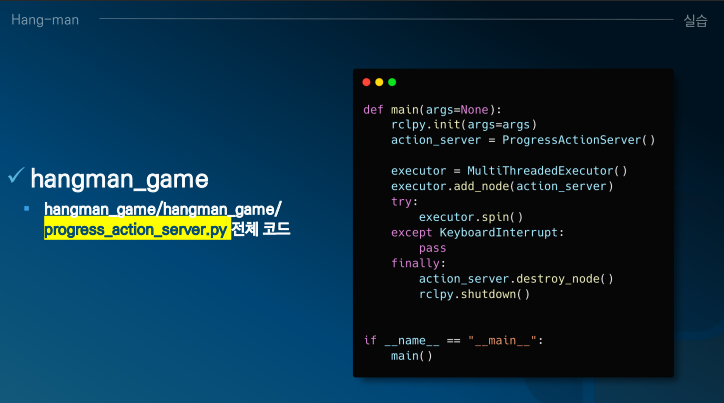Screen dimensions: 724x403
Task: Click the executor.add_node(action_server) line
Action: pyautogui.click(x=502, y=186)
